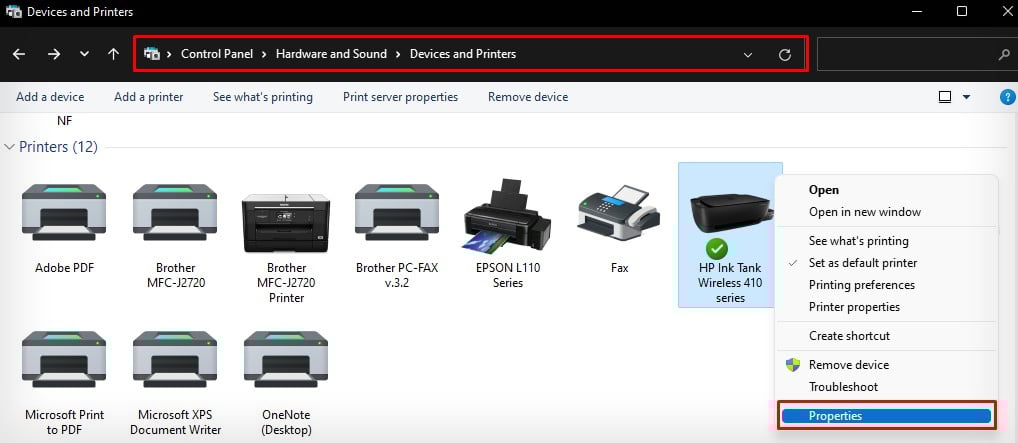The width and height of the screenshot is (1018, 443).
Task: Open the recent locations dropdown arrow
Action: pos(84,55)
